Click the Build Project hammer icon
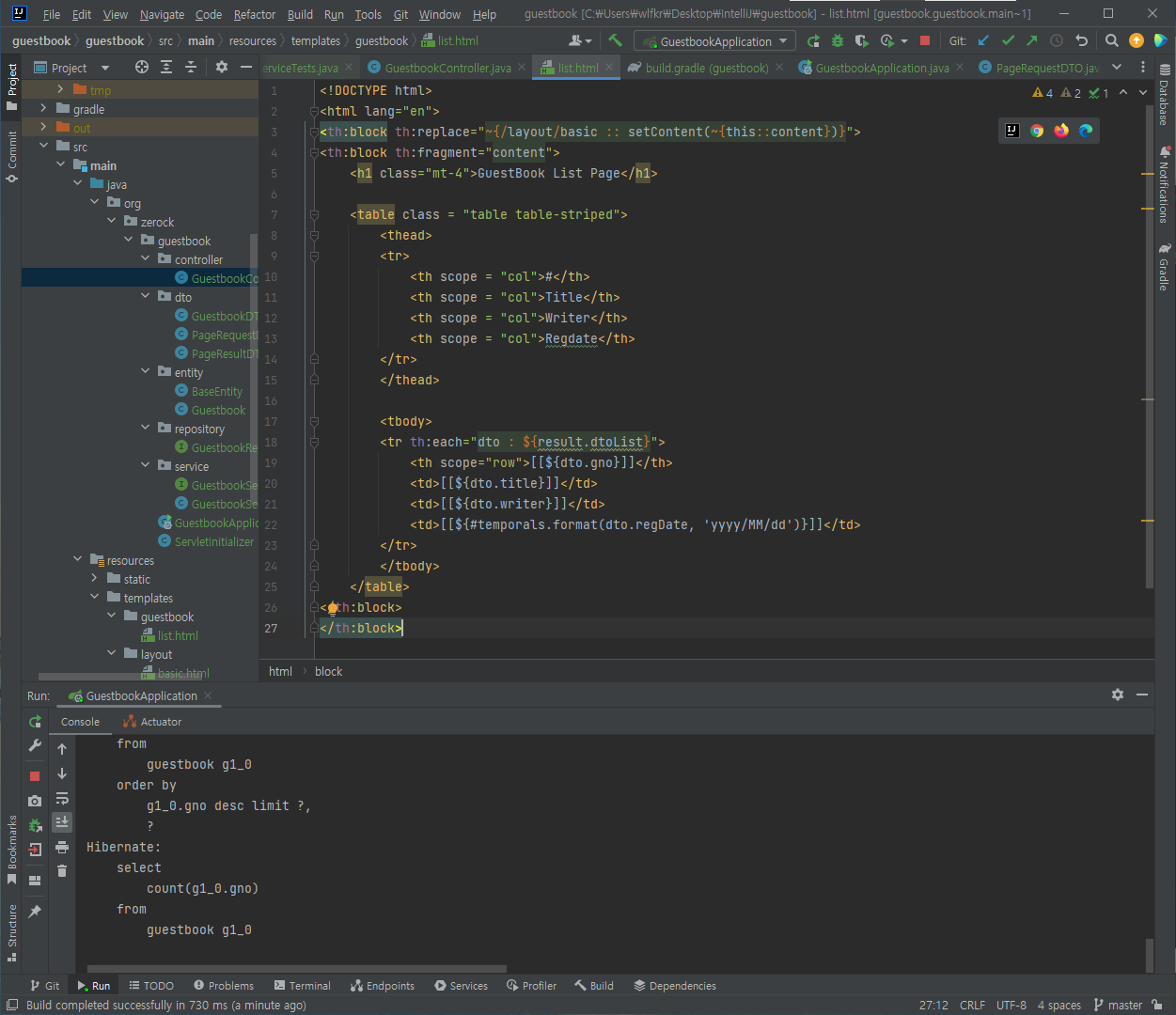 (616, 40)
